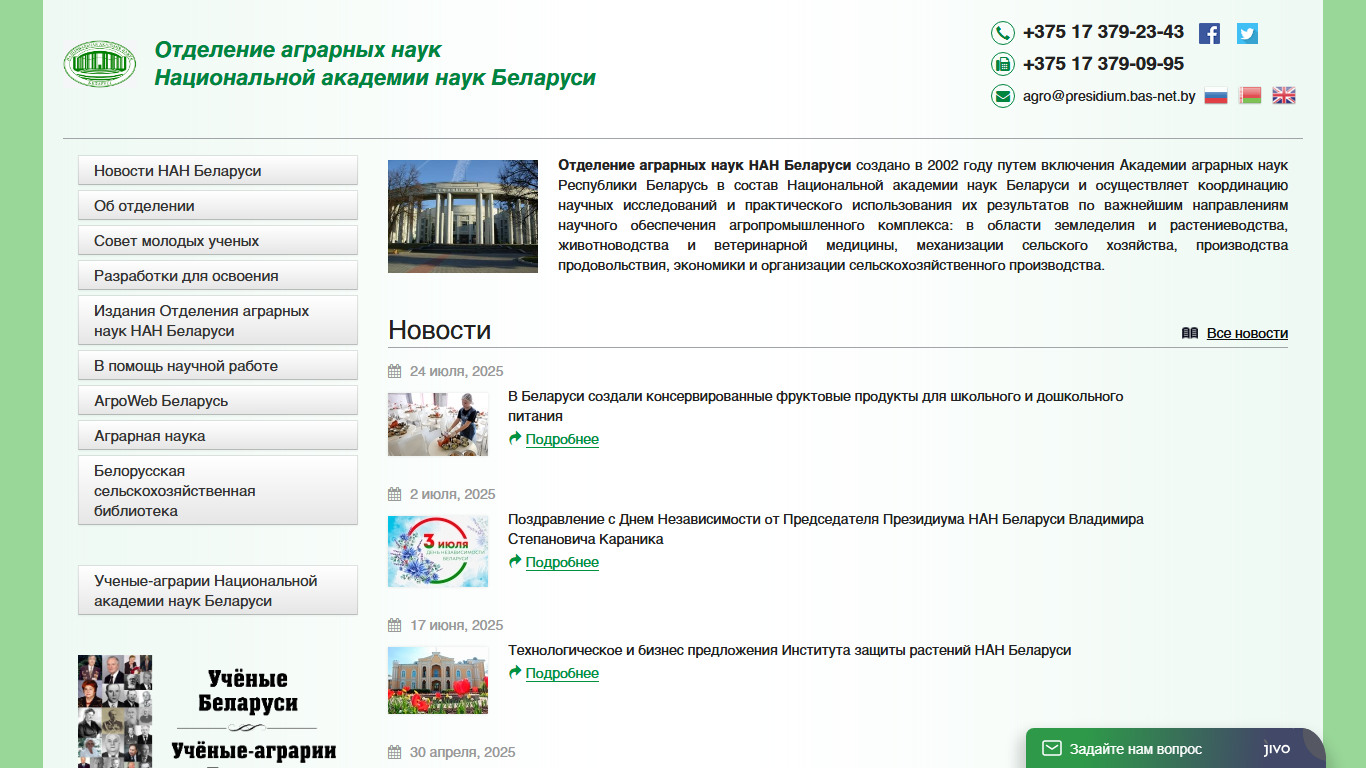Open headline Поздравление с Днем Независимости
1366x768 pixels.
[x=826, y=529]
